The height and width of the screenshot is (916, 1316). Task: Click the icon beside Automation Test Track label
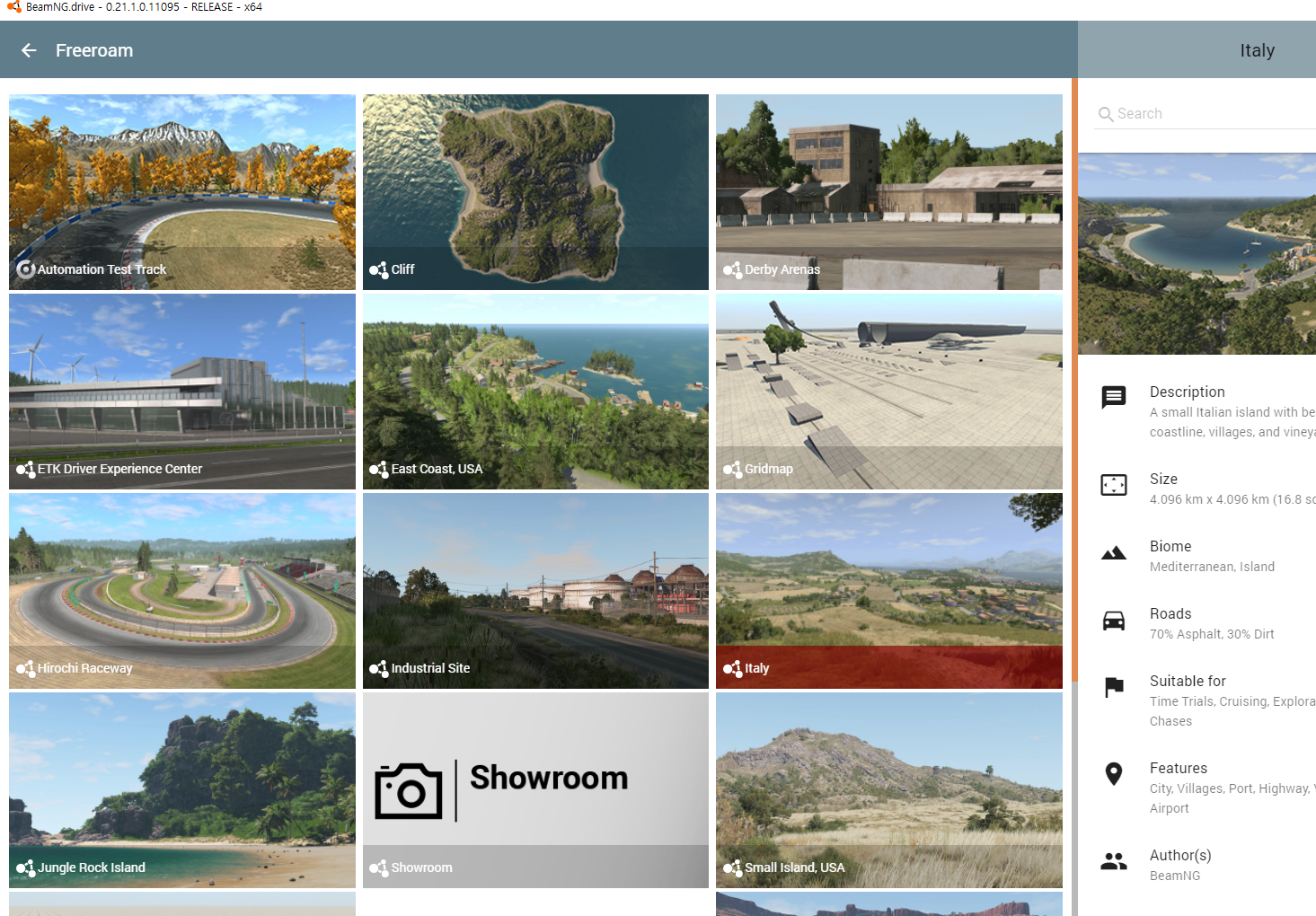pos(26,269)
